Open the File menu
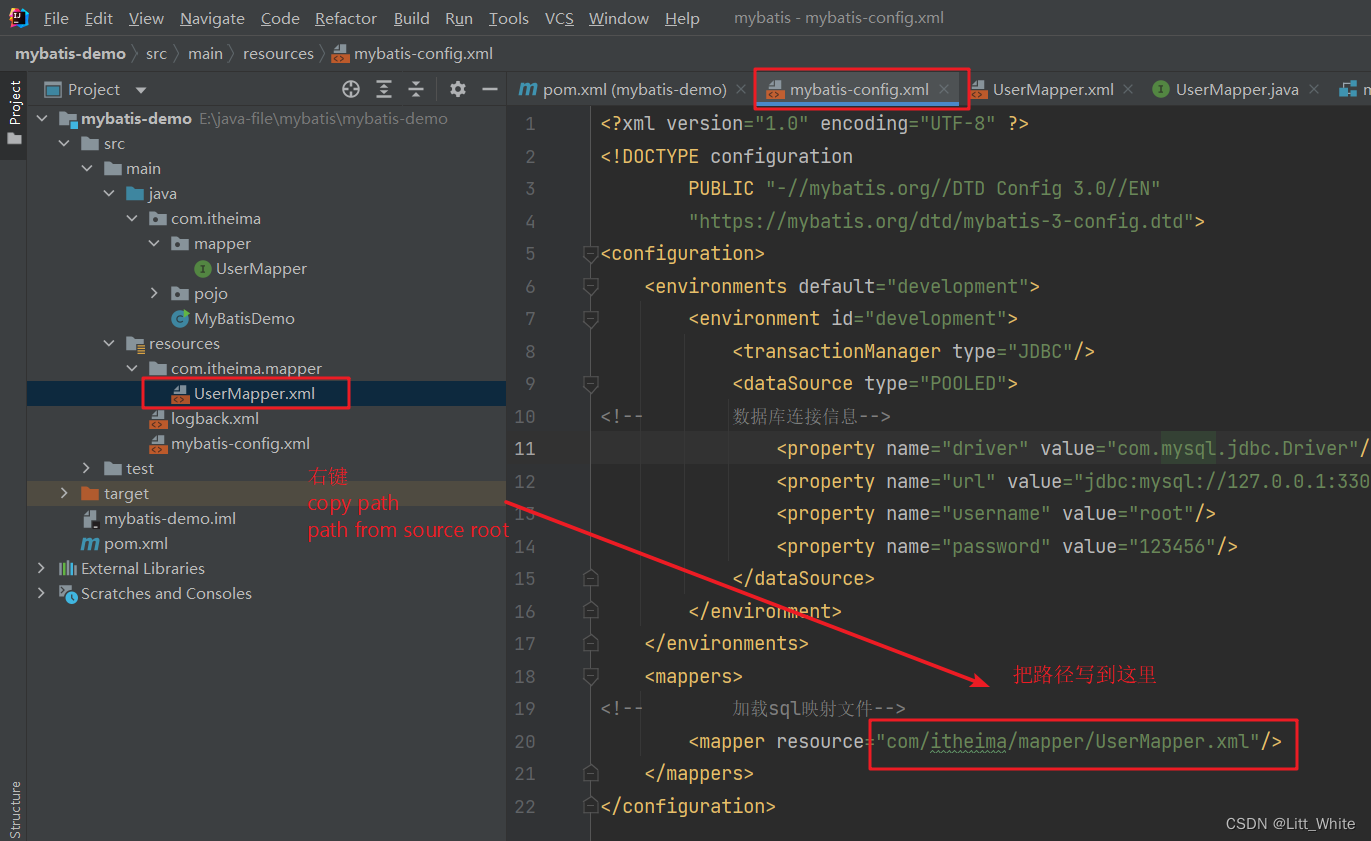The height and width of the screenshot is (841, 1371). click(x=56, y=19)
